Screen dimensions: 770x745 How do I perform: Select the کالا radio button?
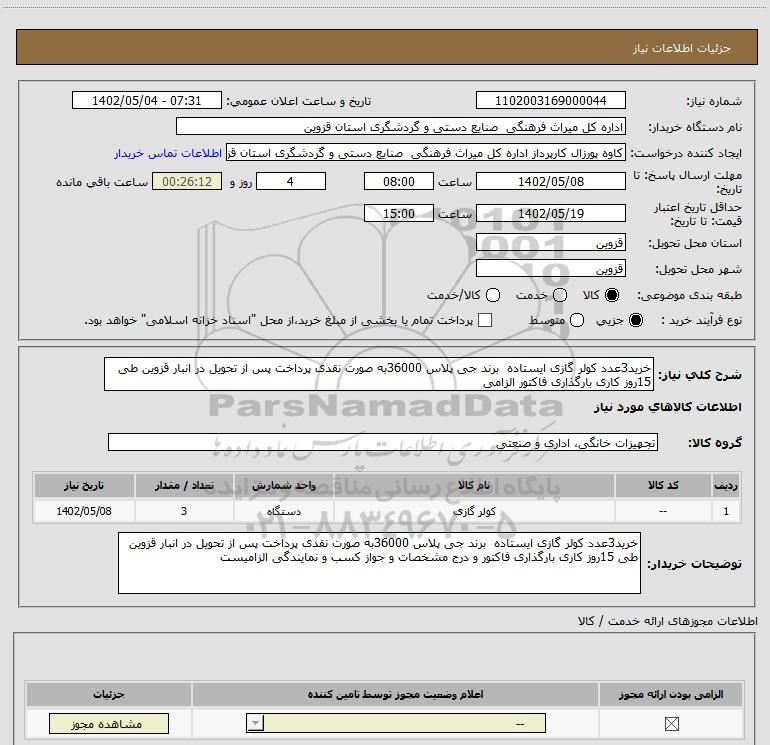[x=612, y=295]
